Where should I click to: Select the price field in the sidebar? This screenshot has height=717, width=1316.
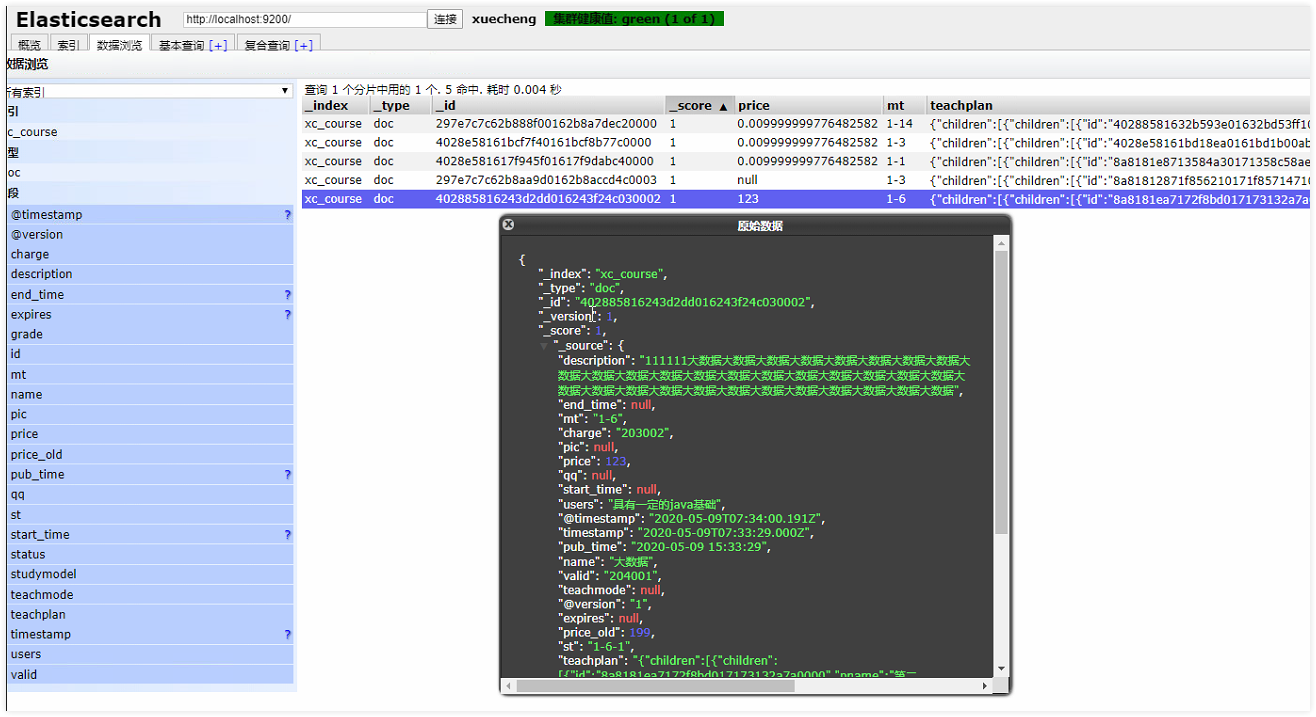(x=150, y=435)
